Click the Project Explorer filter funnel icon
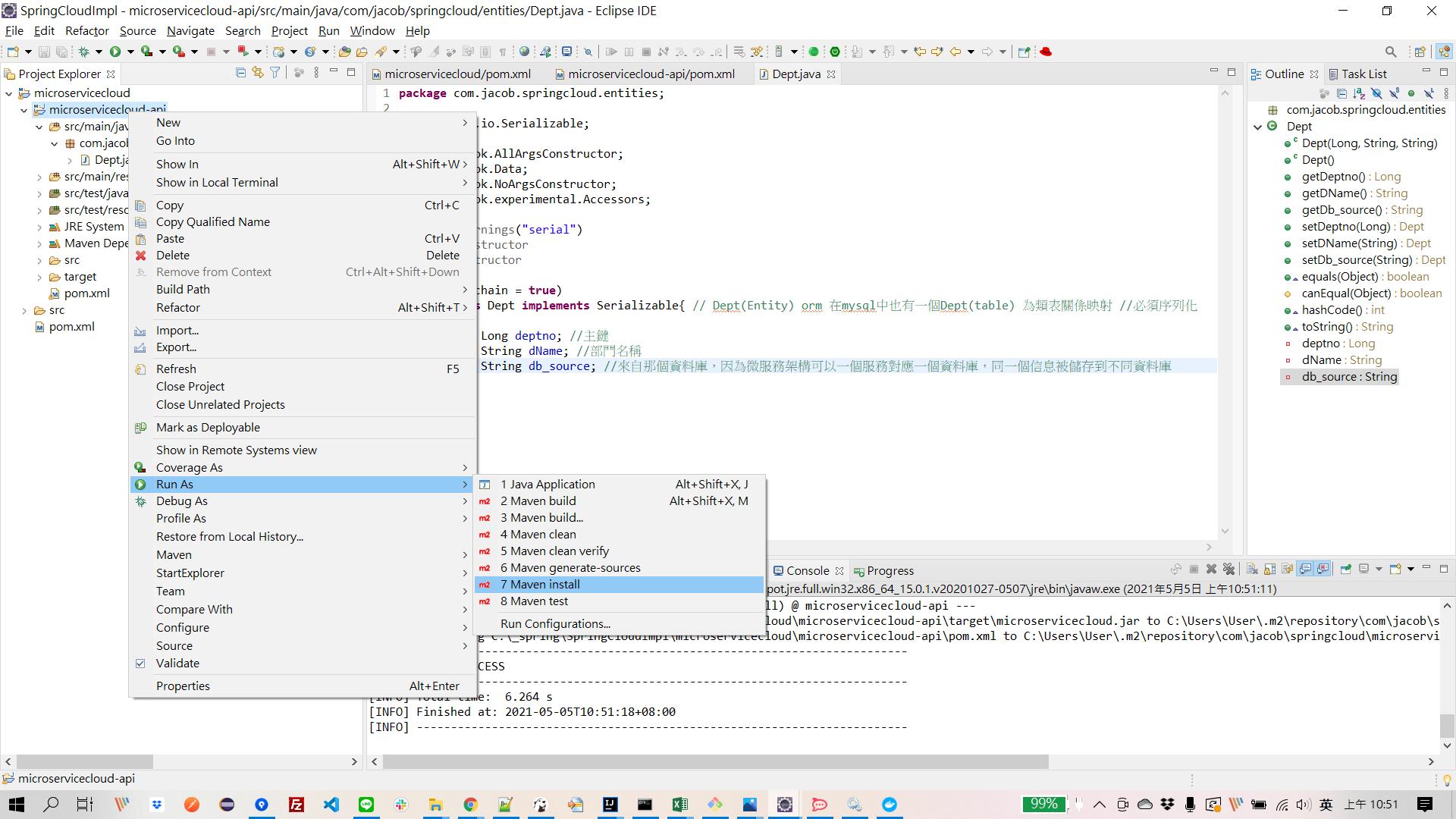 [275, 73]
